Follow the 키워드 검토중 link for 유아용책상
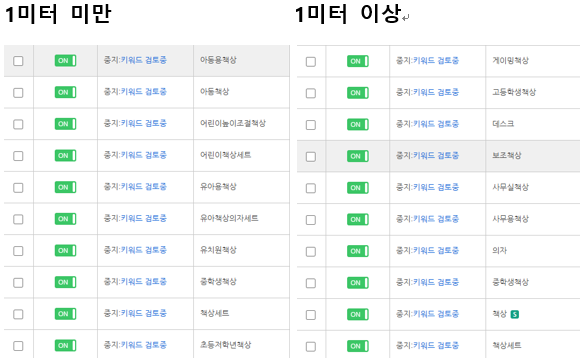Screen dimensions: 580x361 point(144,186)
